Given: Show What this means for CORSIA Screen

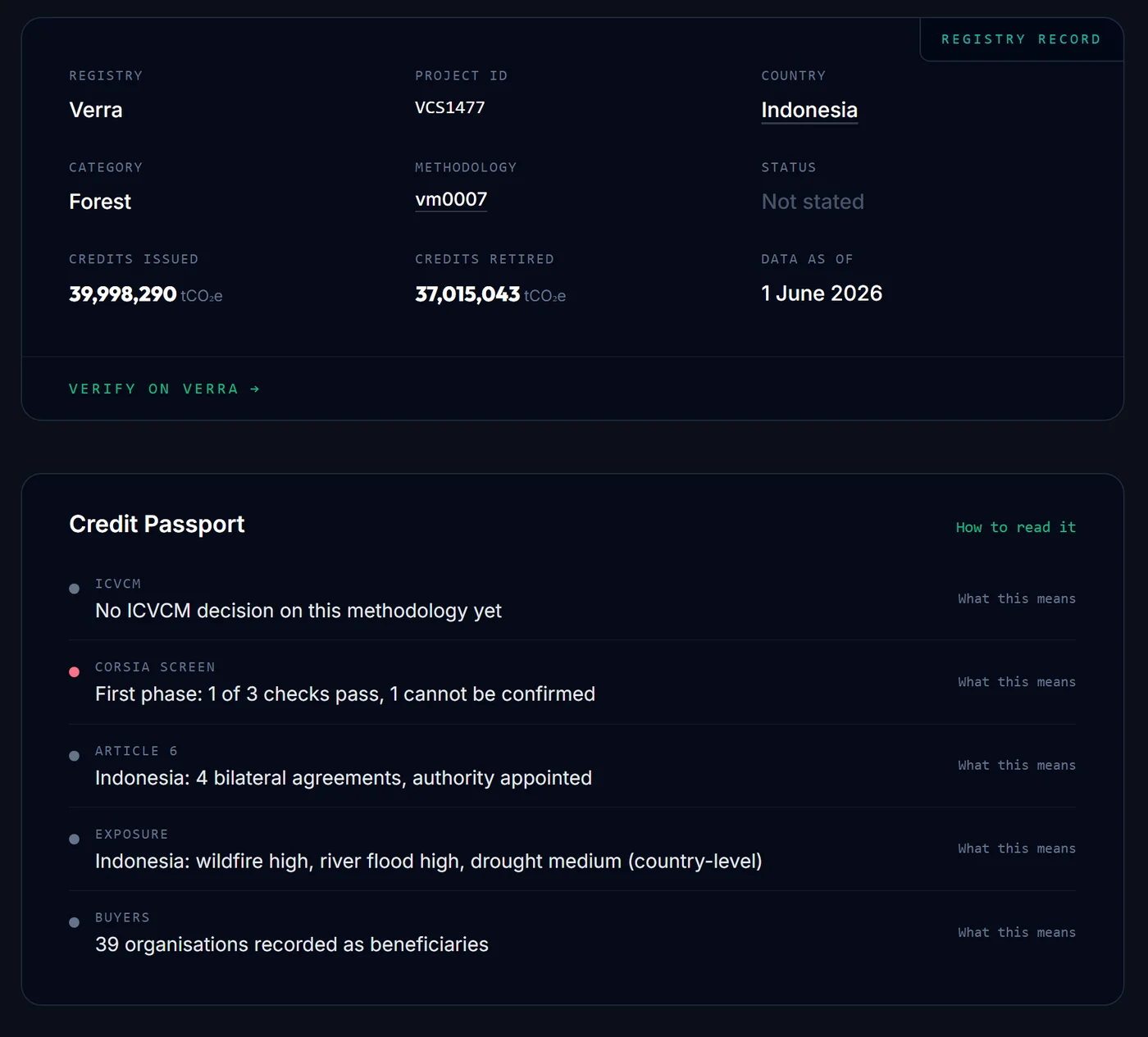Looking at the screenshot, I should pyautogui.click(x=1017, y=682).
